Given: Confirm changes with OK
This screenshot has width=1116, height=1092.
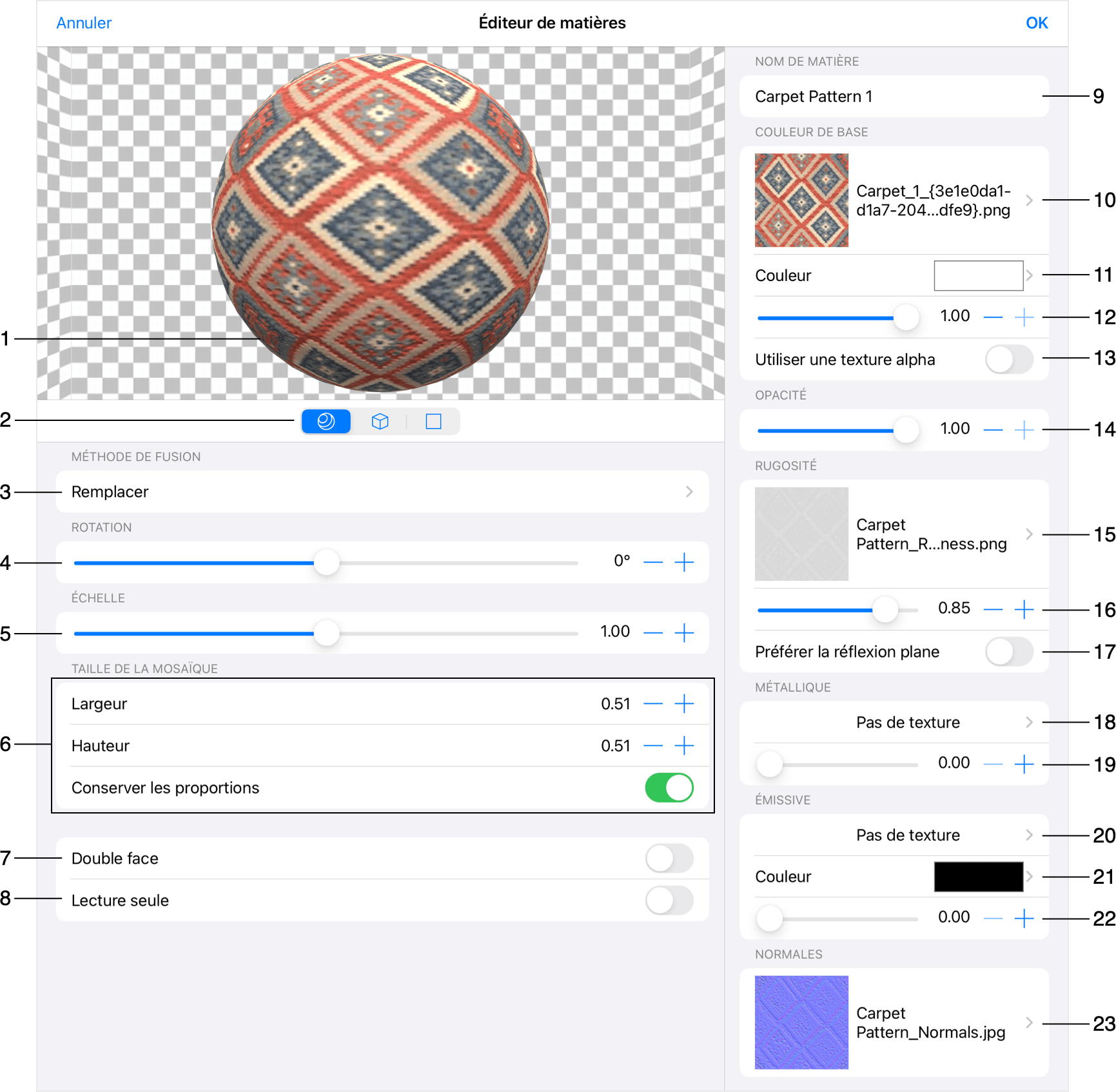Looking at the screenshot, I should point(1037,23).
